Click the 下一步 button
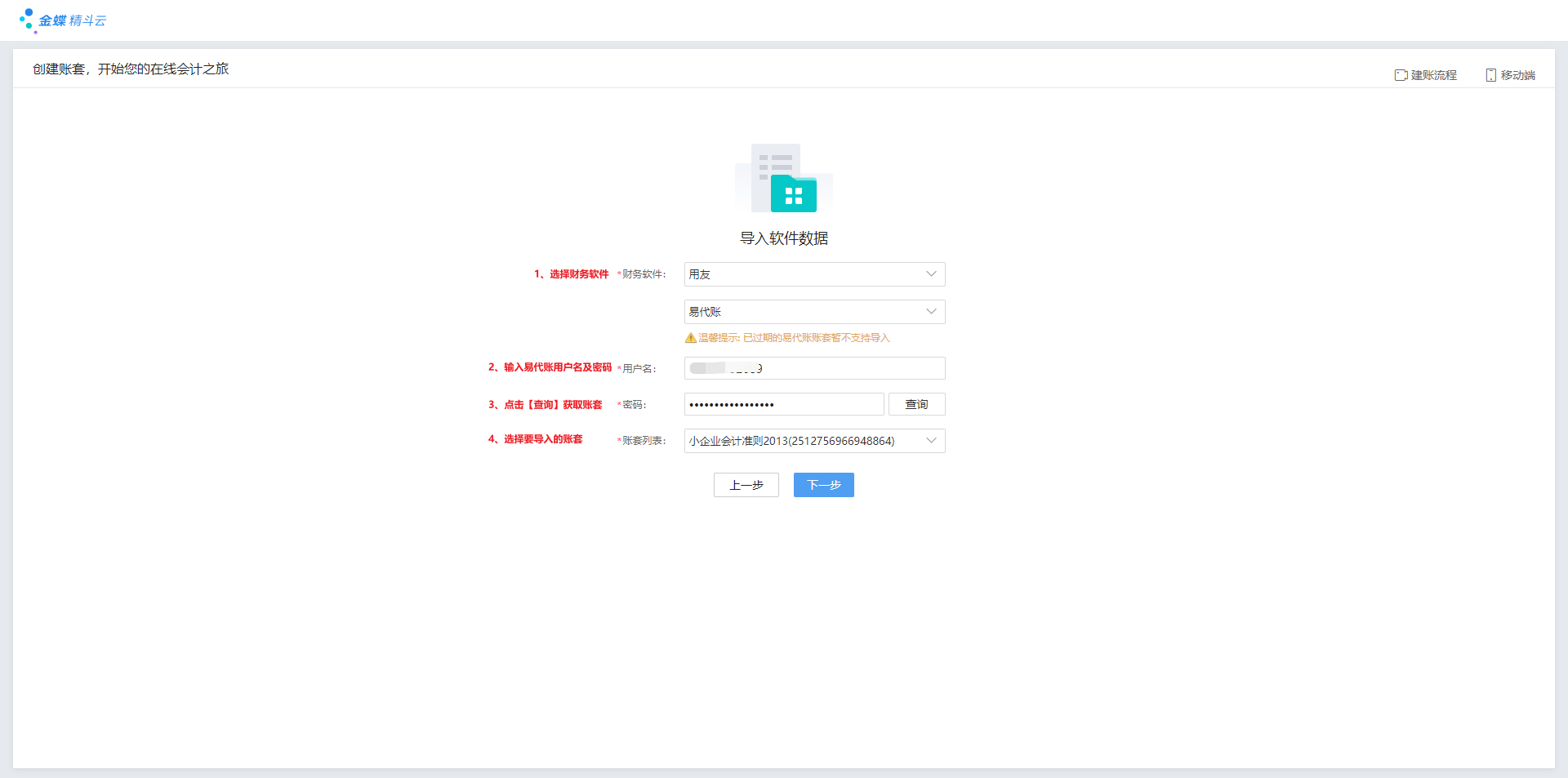Screen dimensions: 1568x778 (824, 485)
